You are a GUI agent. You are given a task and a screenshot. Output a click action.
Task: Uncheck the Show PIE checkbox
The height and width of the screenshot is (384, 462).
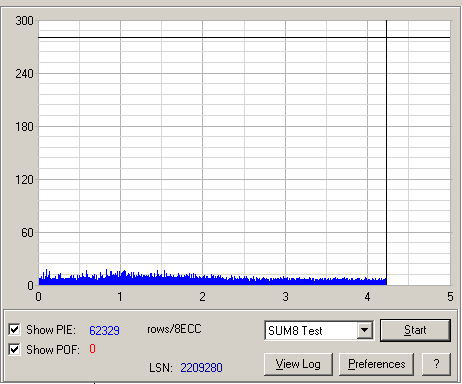(14, 330)
